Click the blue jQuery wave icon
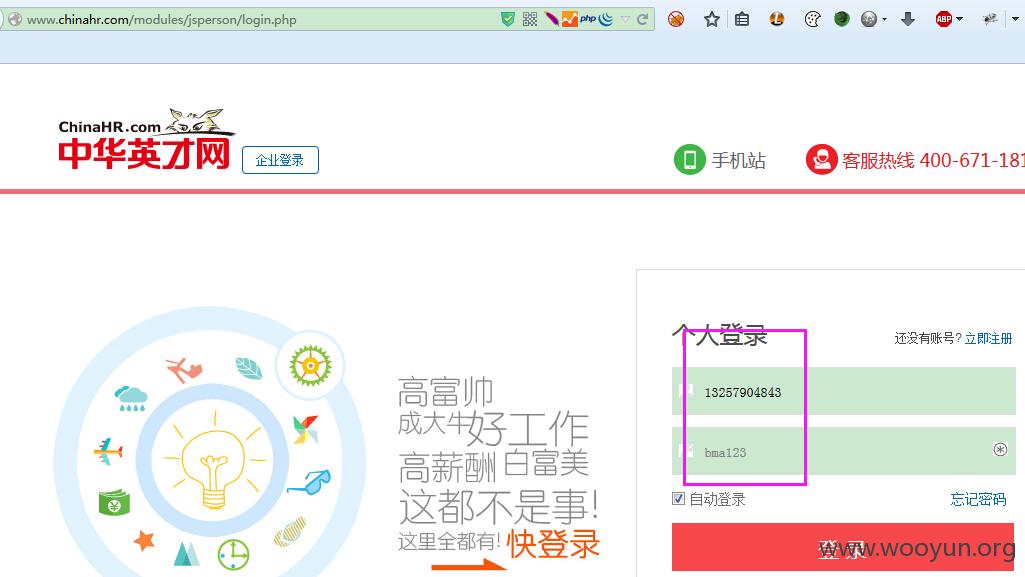 [606, 20]
